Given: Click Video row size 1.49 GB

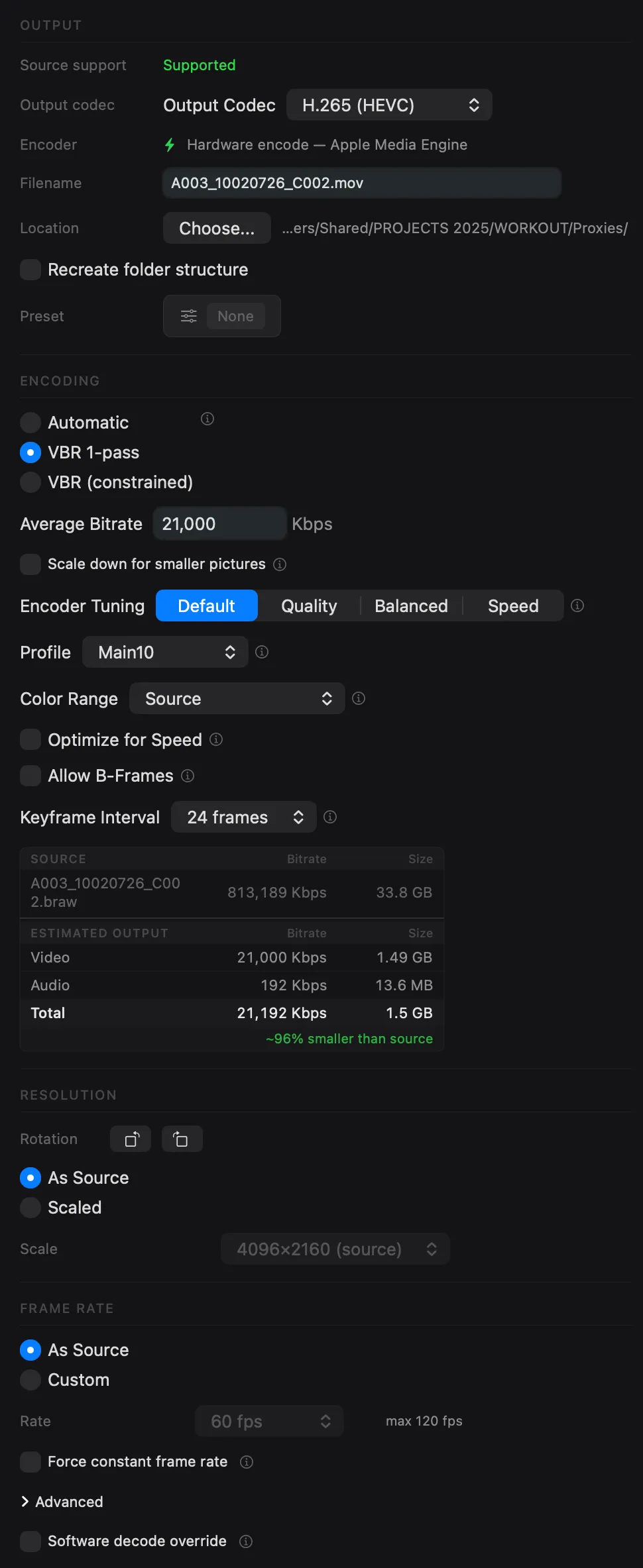Looking at the screenshot, I should (404, 957).
